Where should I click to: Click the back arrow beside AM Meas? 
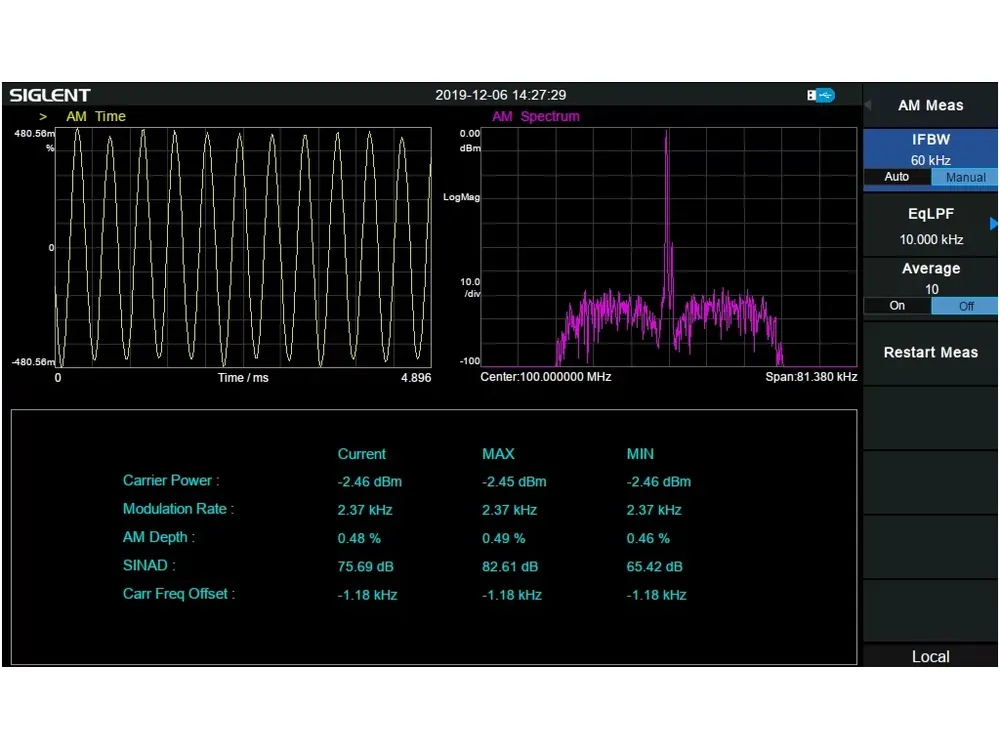868,105
